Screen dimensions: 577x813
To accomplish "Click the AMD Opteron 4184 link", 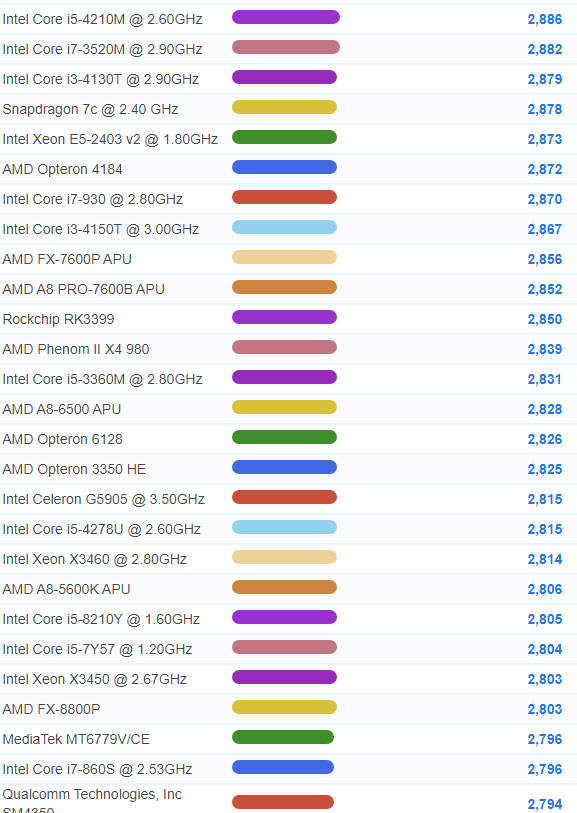I will [x=62, y=170].
